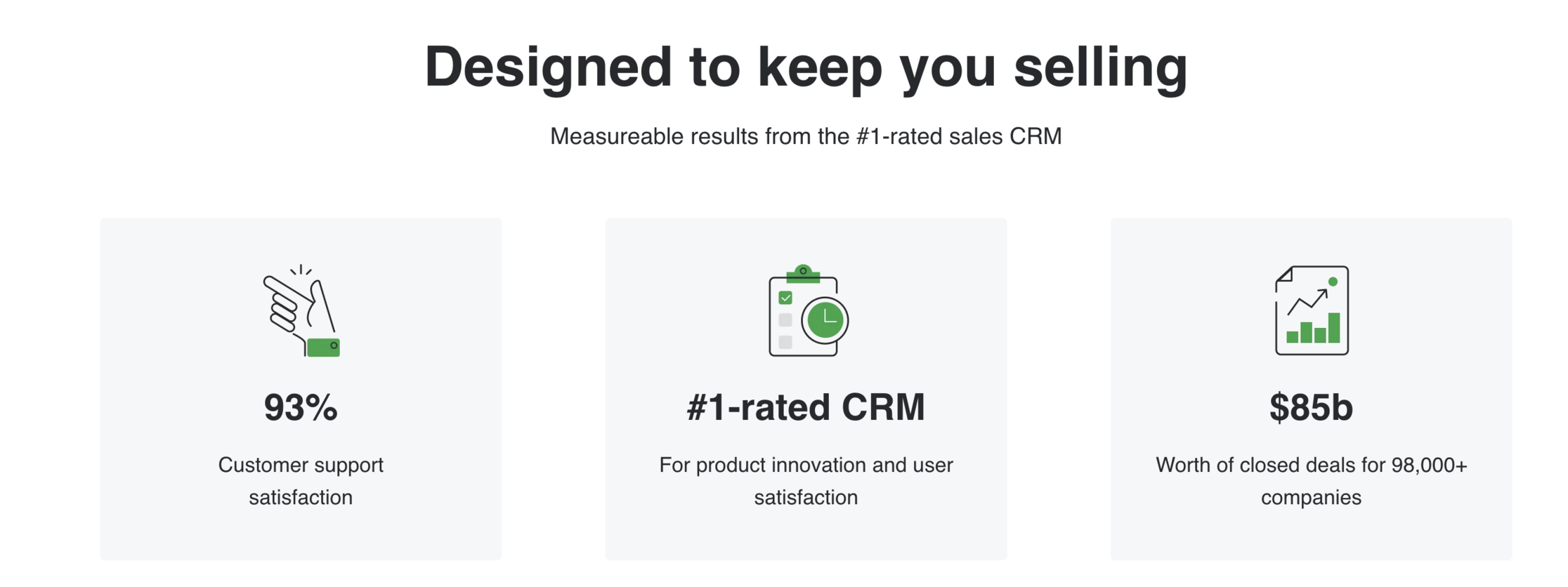Click the "Designed to keep you selling" heading

tap(806, 67)
